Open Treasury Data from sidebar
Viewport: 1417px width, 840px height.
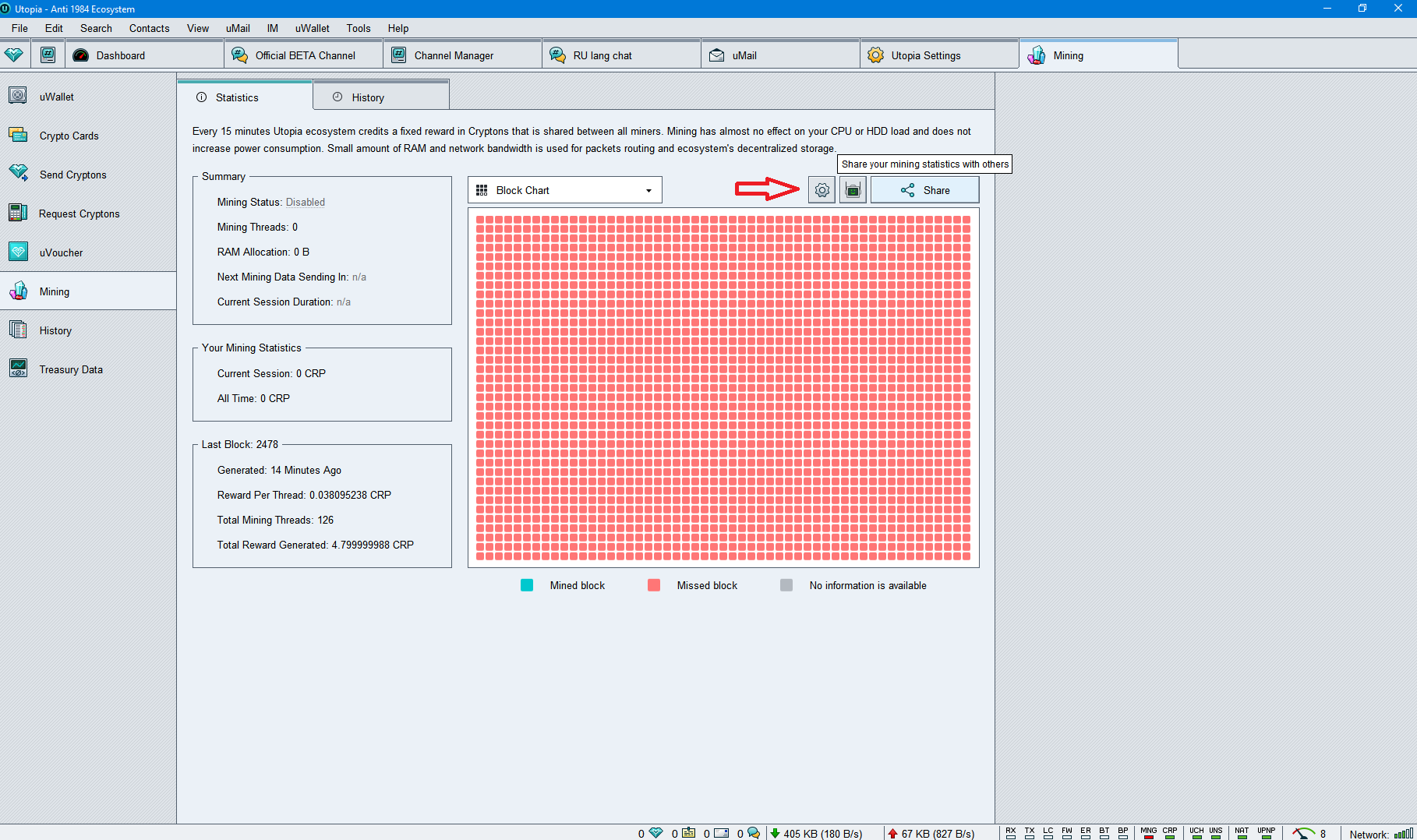pos(71,369)
